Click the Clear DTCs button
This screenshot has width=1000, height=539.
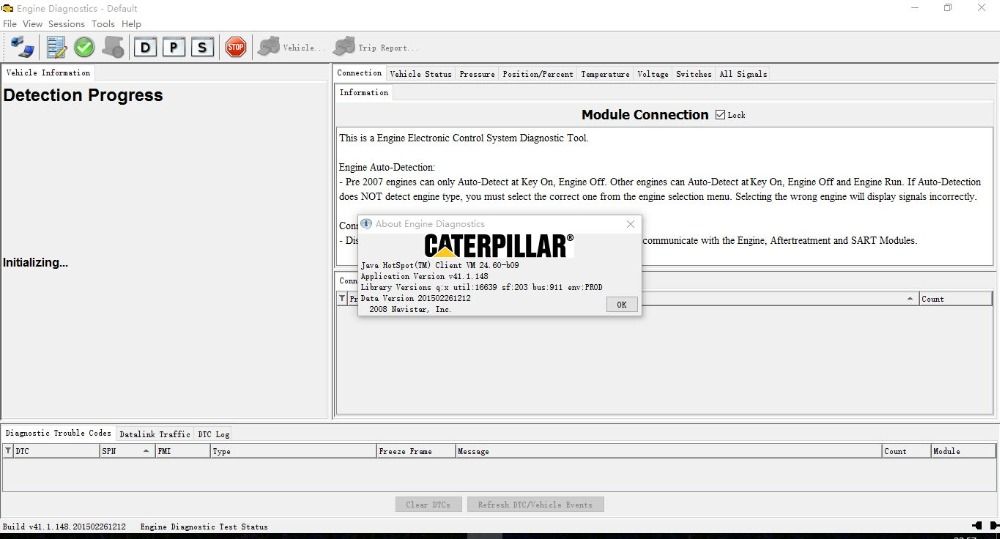click(x=428, y=505)
